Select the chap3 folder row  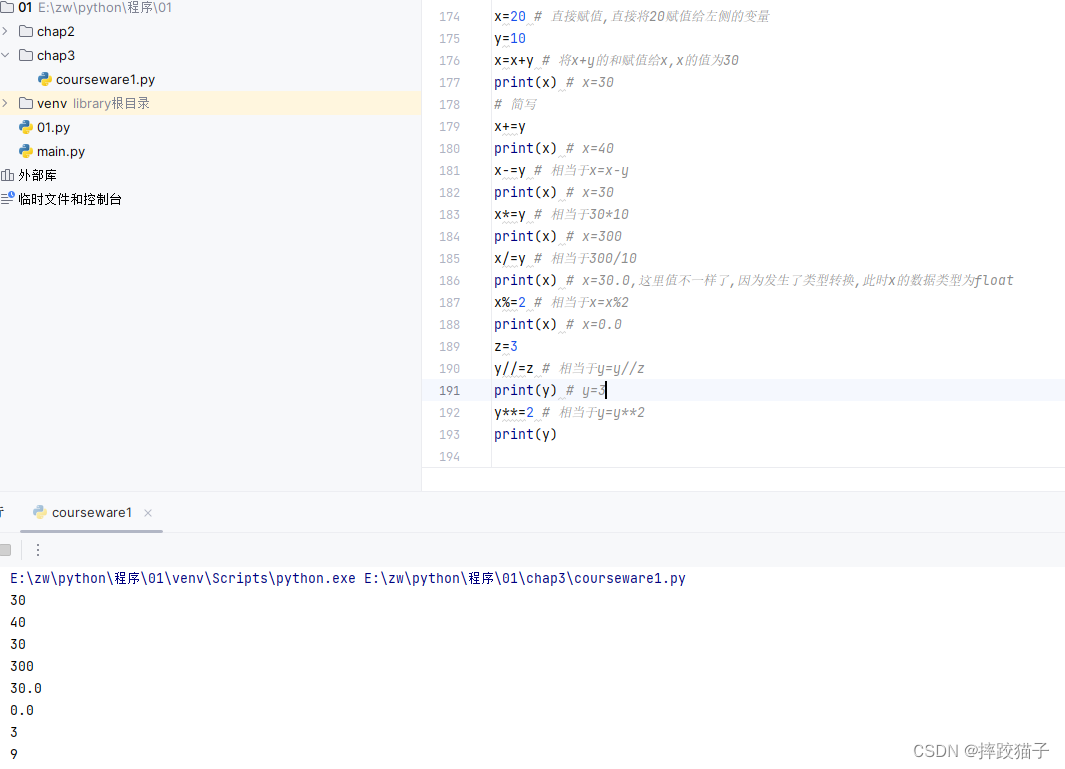pos(211,55)
